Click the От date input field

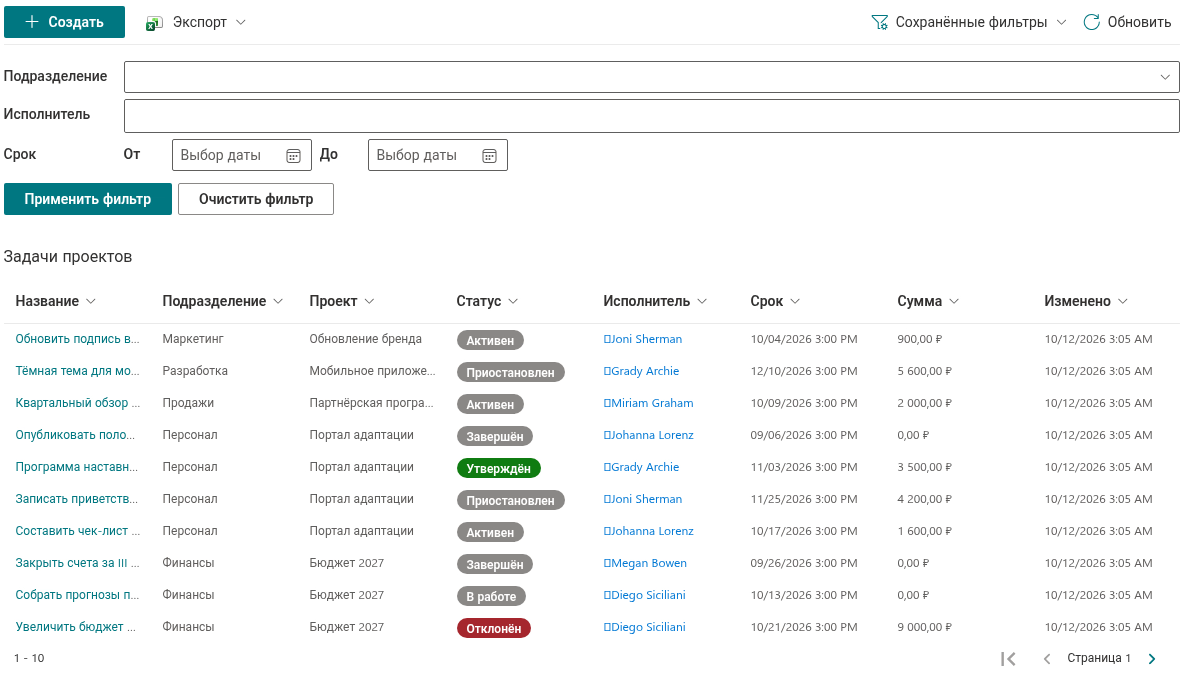click(242, 155)
